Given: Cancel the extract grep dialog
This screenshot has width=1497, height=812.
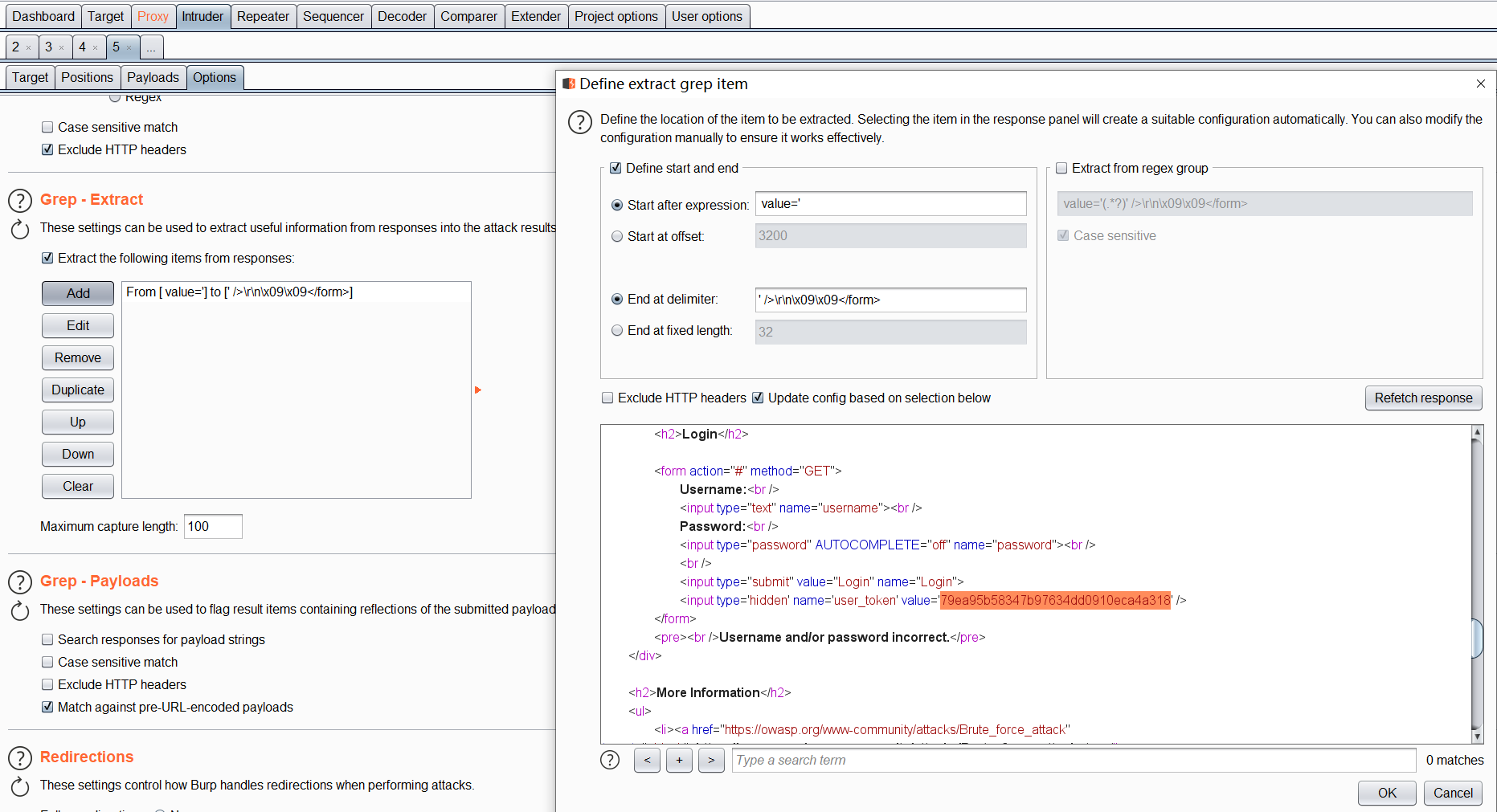Looking at the screenshot, I should click(x=1453, y=793).
